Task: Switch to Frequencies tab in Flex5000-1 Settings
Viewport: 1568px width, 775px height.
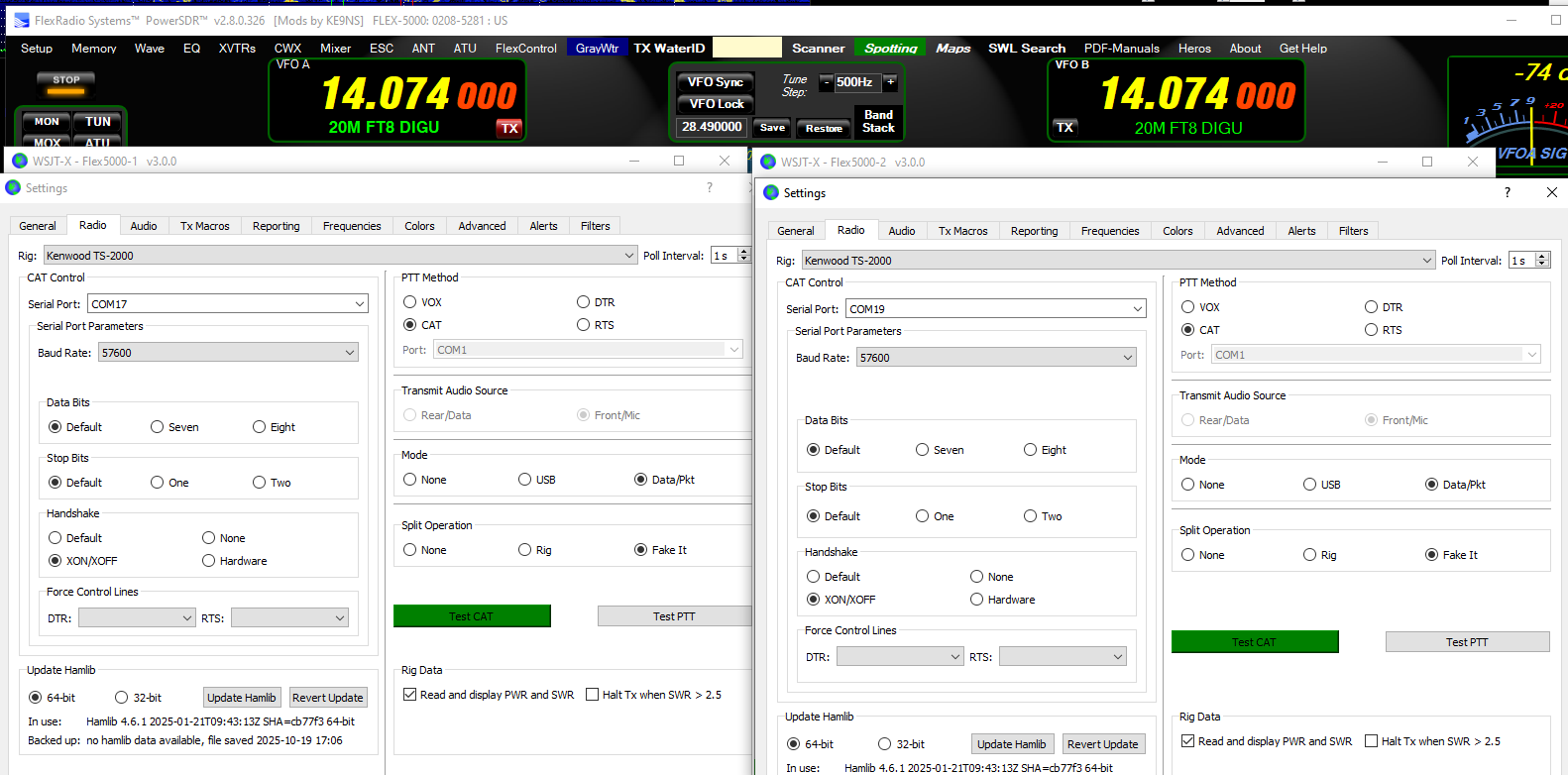Action: 352,226
